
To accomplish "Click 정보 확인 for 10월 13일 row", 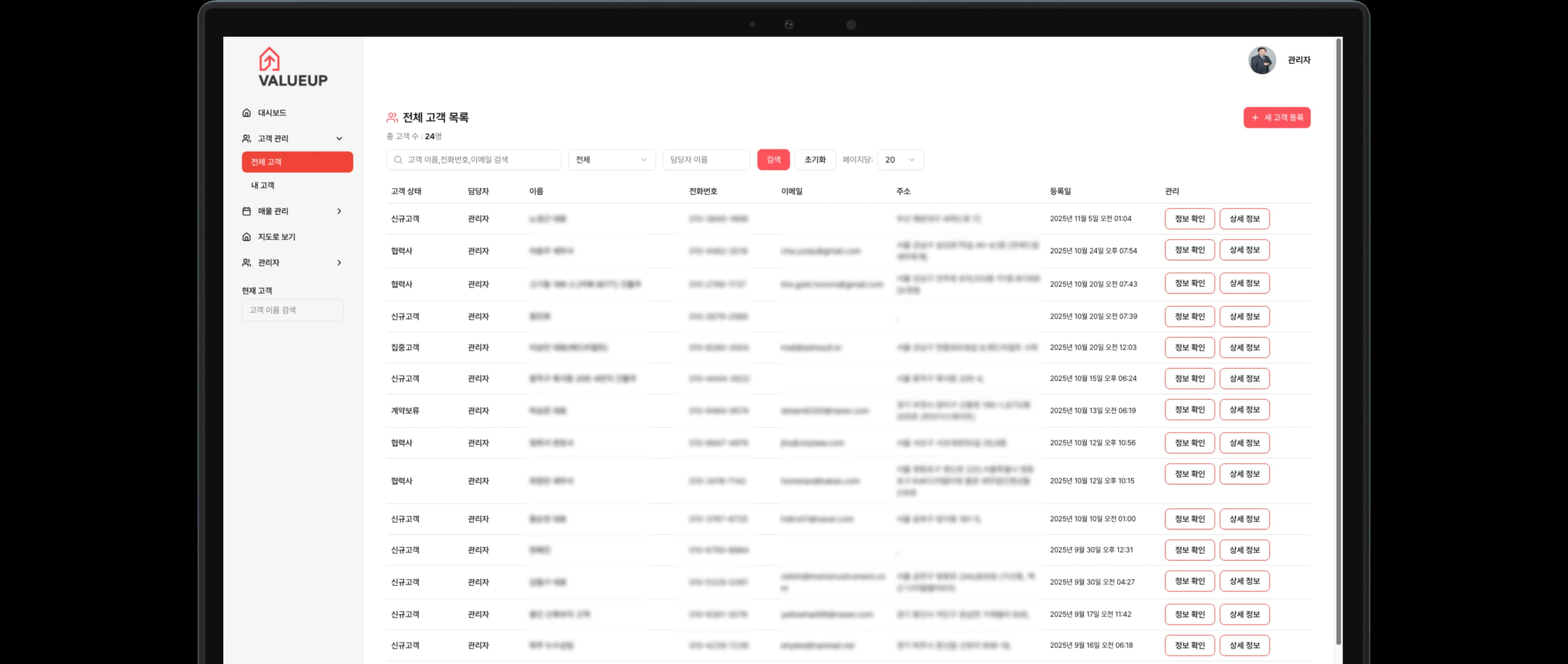I will click(x=1189, y=410).
